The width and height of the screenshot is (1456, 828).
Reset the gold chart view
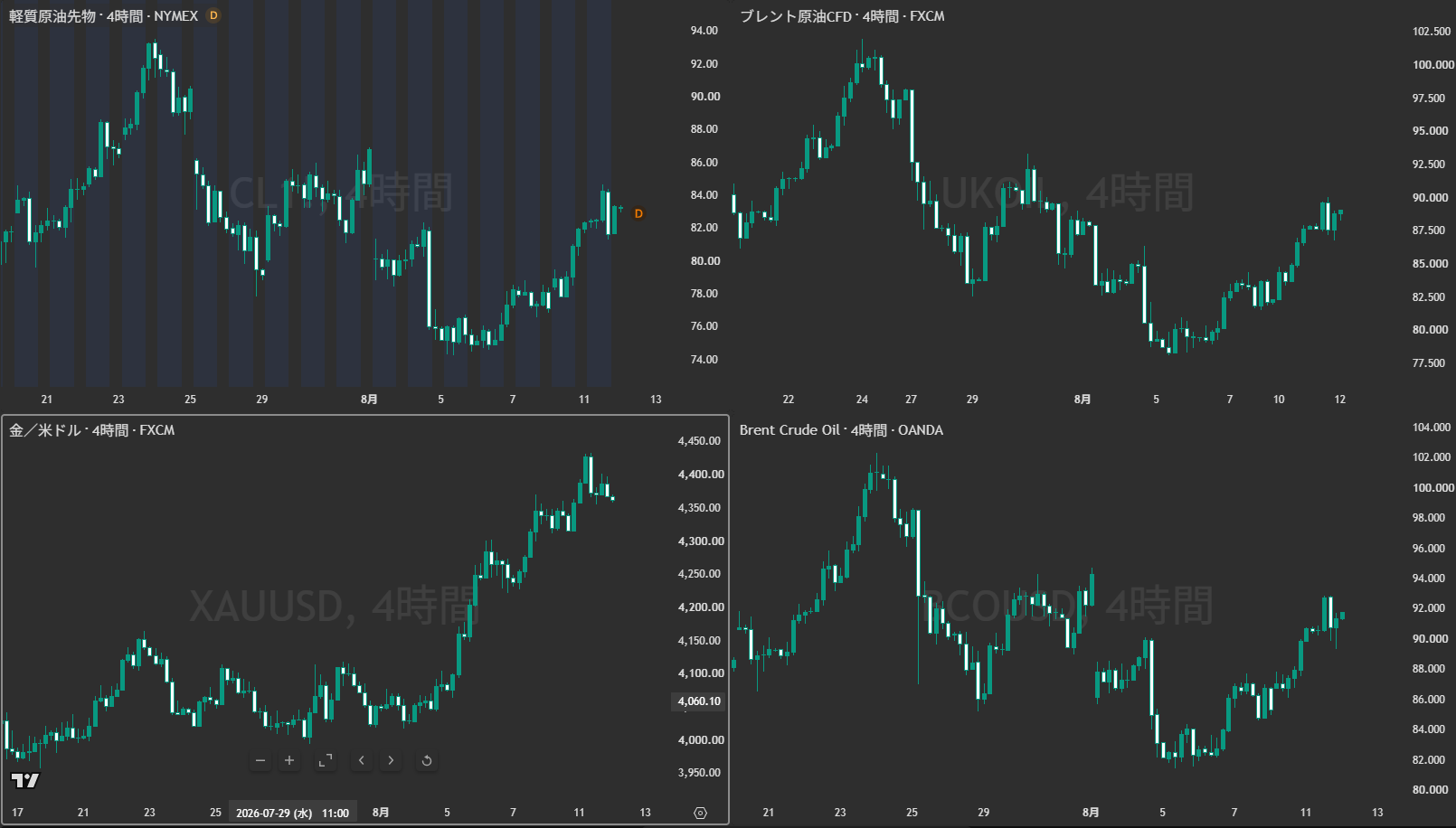coord(427,760)
